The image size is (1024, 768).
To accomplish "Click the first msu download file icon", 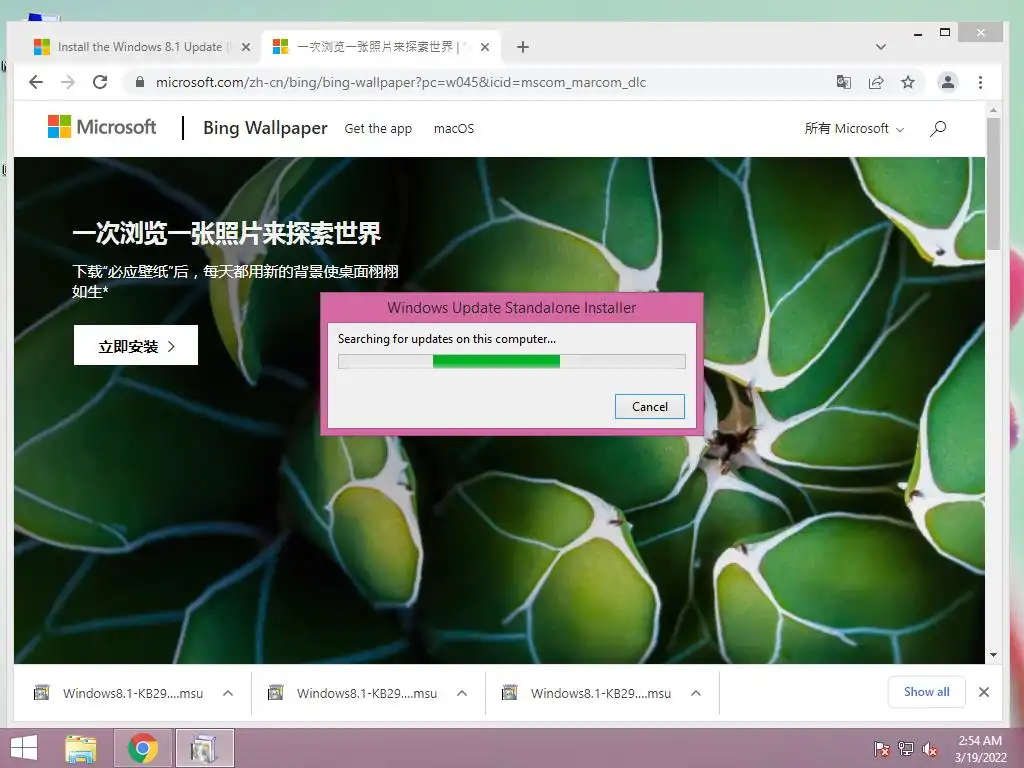I will click(x=42, y=693).
